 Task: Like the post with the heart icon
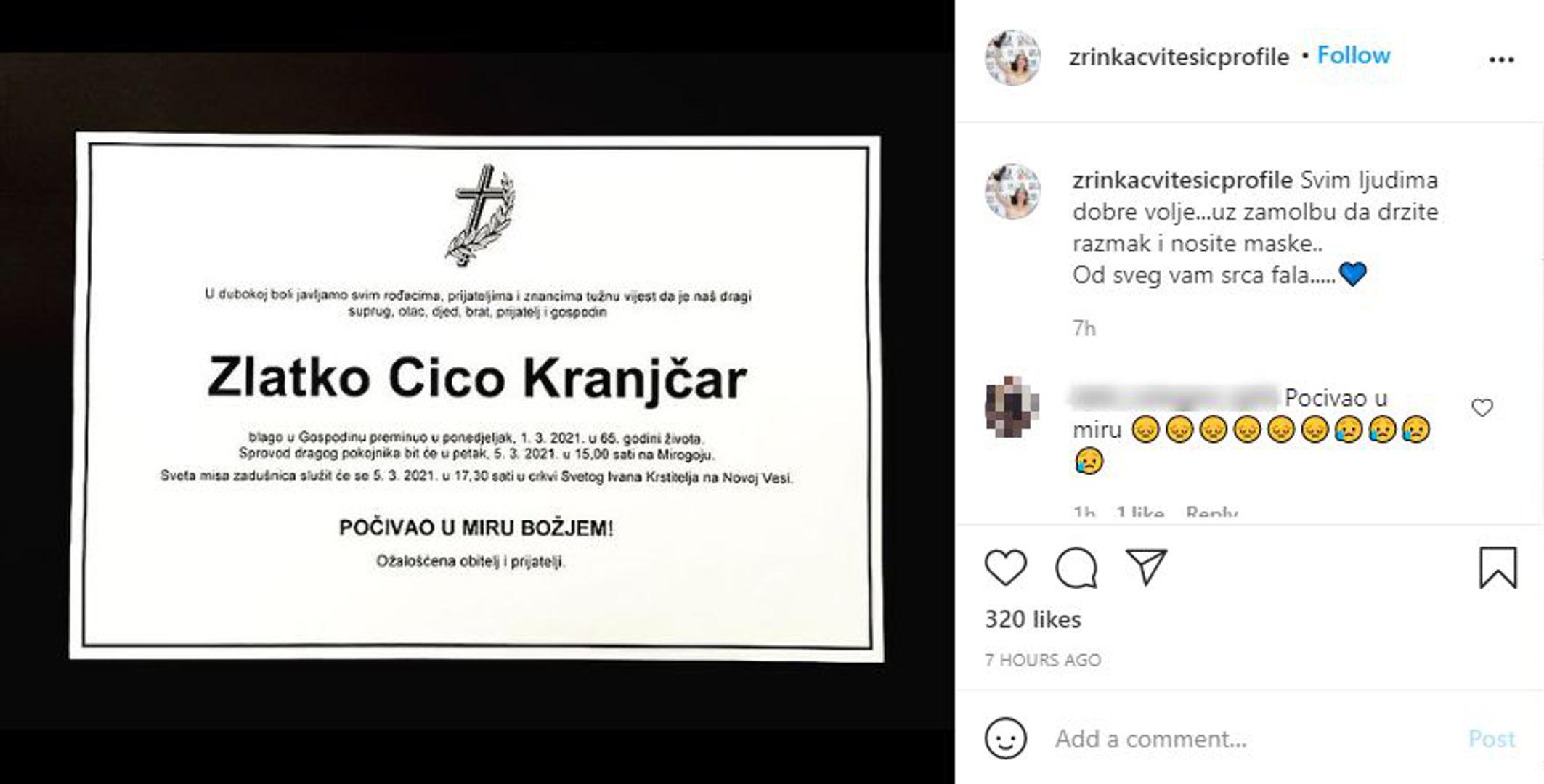coord(1005,567)
